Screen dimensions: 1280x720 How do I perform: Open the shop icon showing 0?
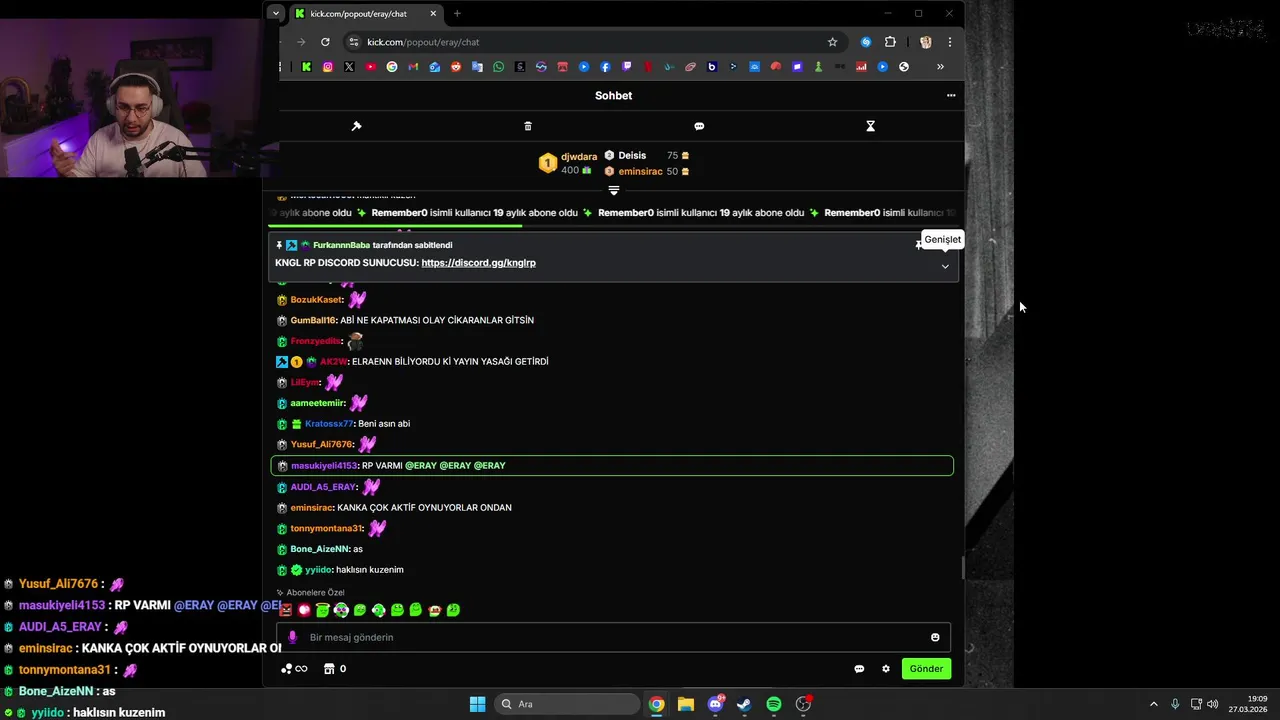335,669
